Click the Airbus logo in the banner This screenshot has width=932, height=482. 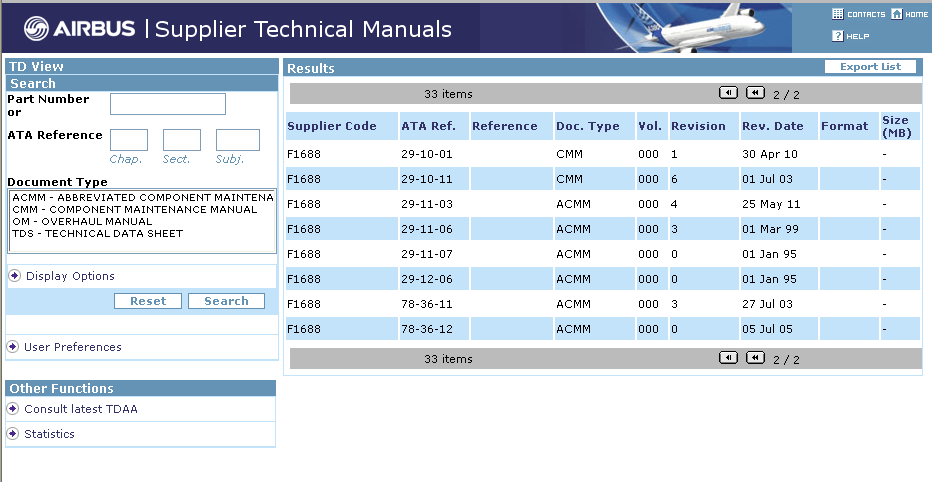click(79, 29)
